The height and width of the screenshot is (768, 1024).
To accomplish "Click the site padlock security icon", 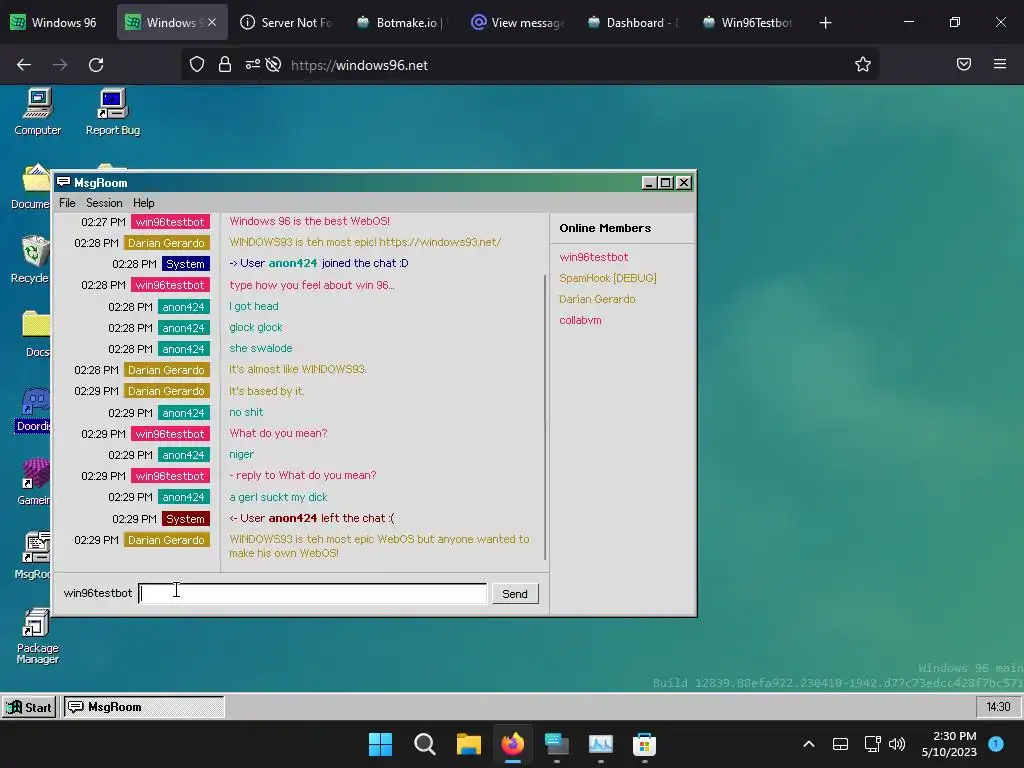I will [x=225, y=65].
